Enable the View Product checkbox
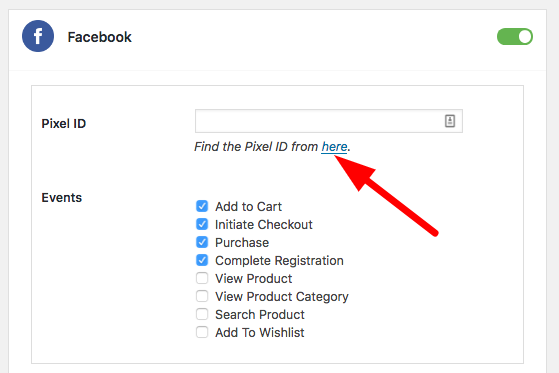Screen dimensions: 559x373 coord(202,278)
